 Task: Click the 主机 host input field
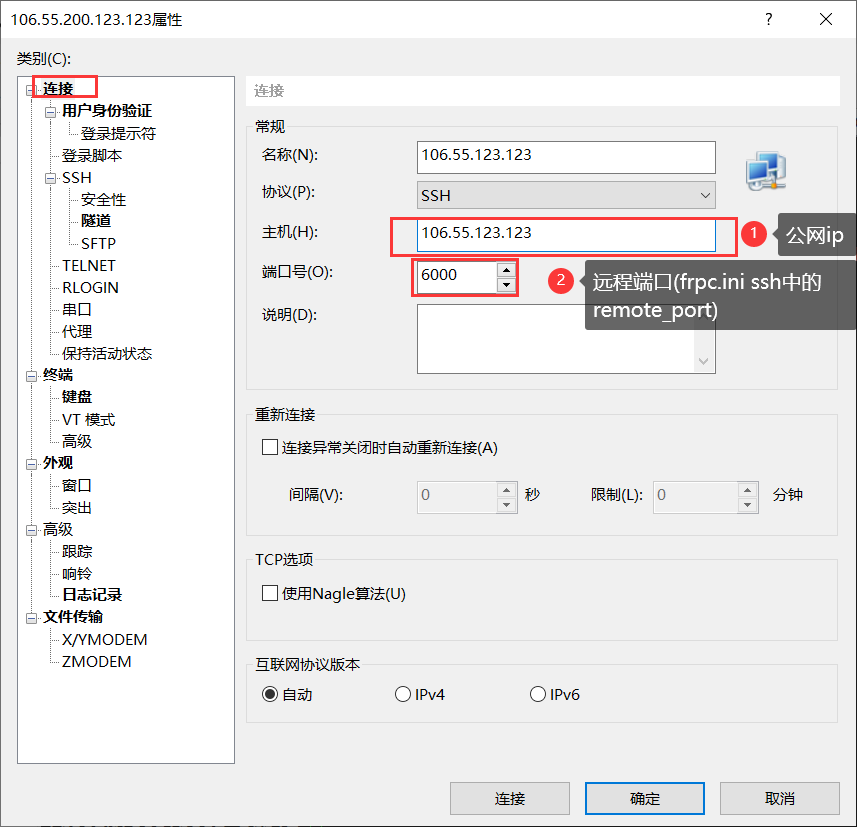[566, 236]
